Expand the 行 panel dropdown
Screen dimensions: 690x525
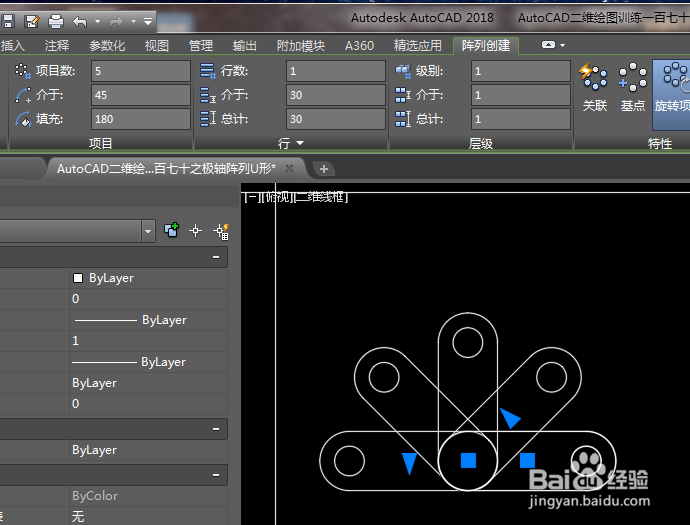[291, 143]
